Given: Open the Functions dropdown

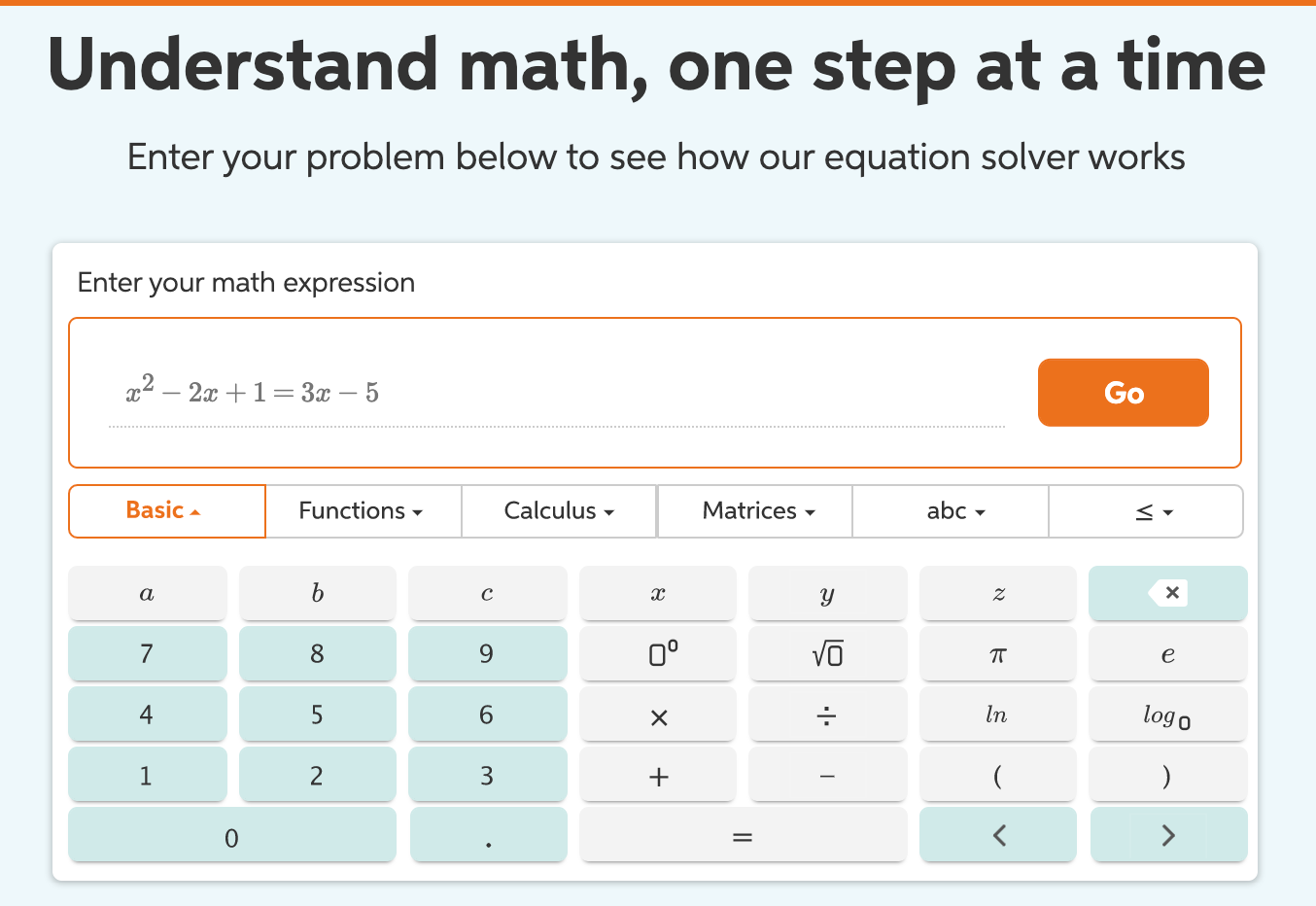Looking at the screenshot, I should point(362,510).
